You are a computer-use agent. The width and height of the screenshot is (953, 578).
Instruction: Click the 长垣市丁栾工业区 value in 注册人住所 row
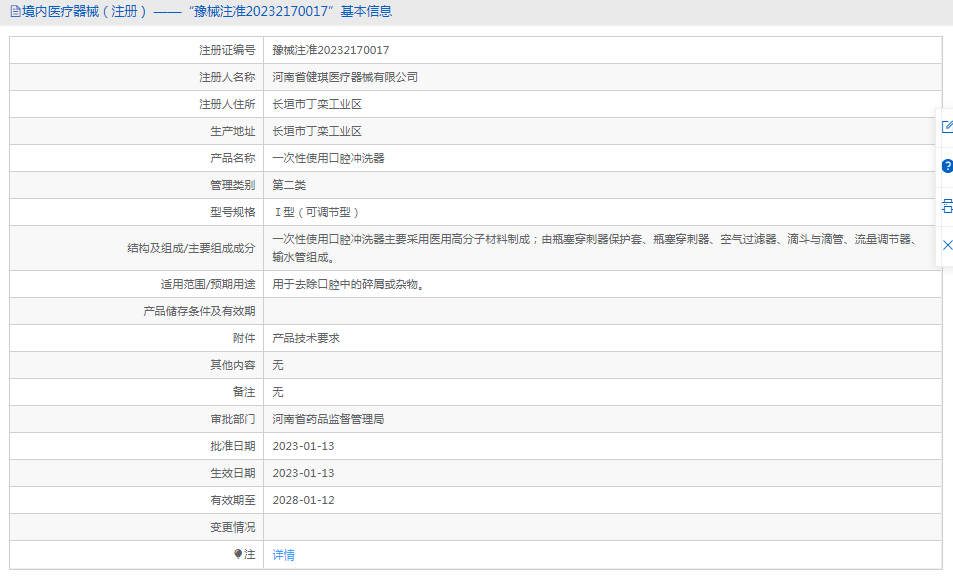(x=317, y=105)
